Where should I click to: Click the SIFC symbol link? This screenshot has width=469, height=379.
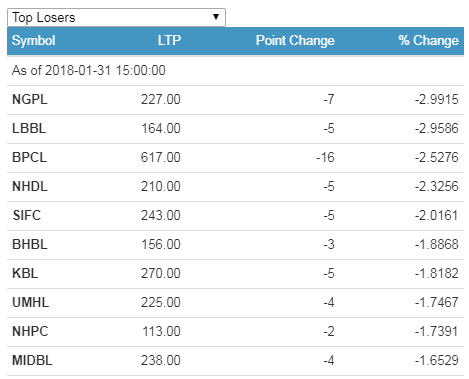point(27,215)
